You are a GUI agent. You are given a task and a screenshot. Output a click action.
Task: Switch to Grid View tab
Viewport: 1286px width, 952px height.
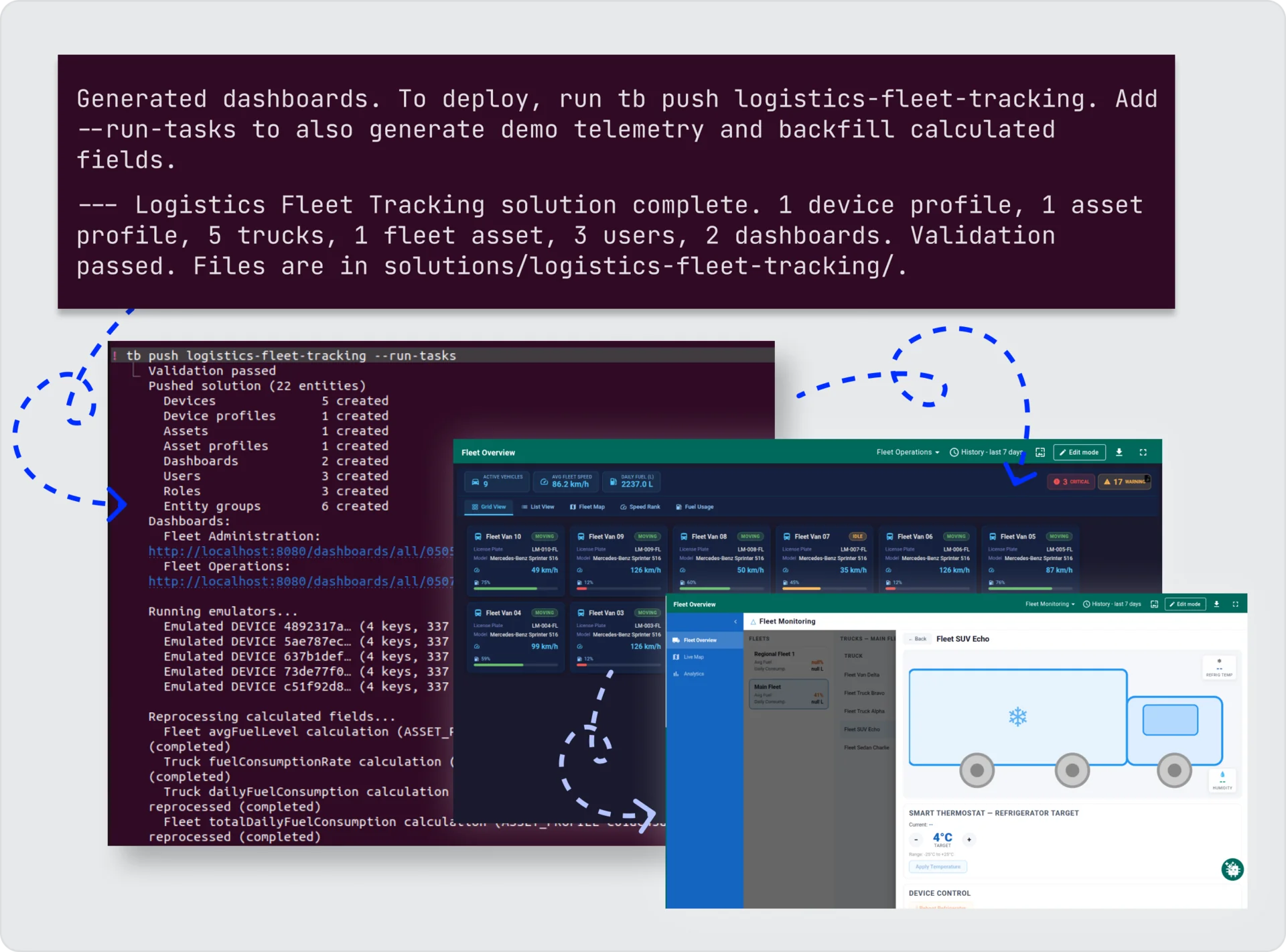coord(489,507)
